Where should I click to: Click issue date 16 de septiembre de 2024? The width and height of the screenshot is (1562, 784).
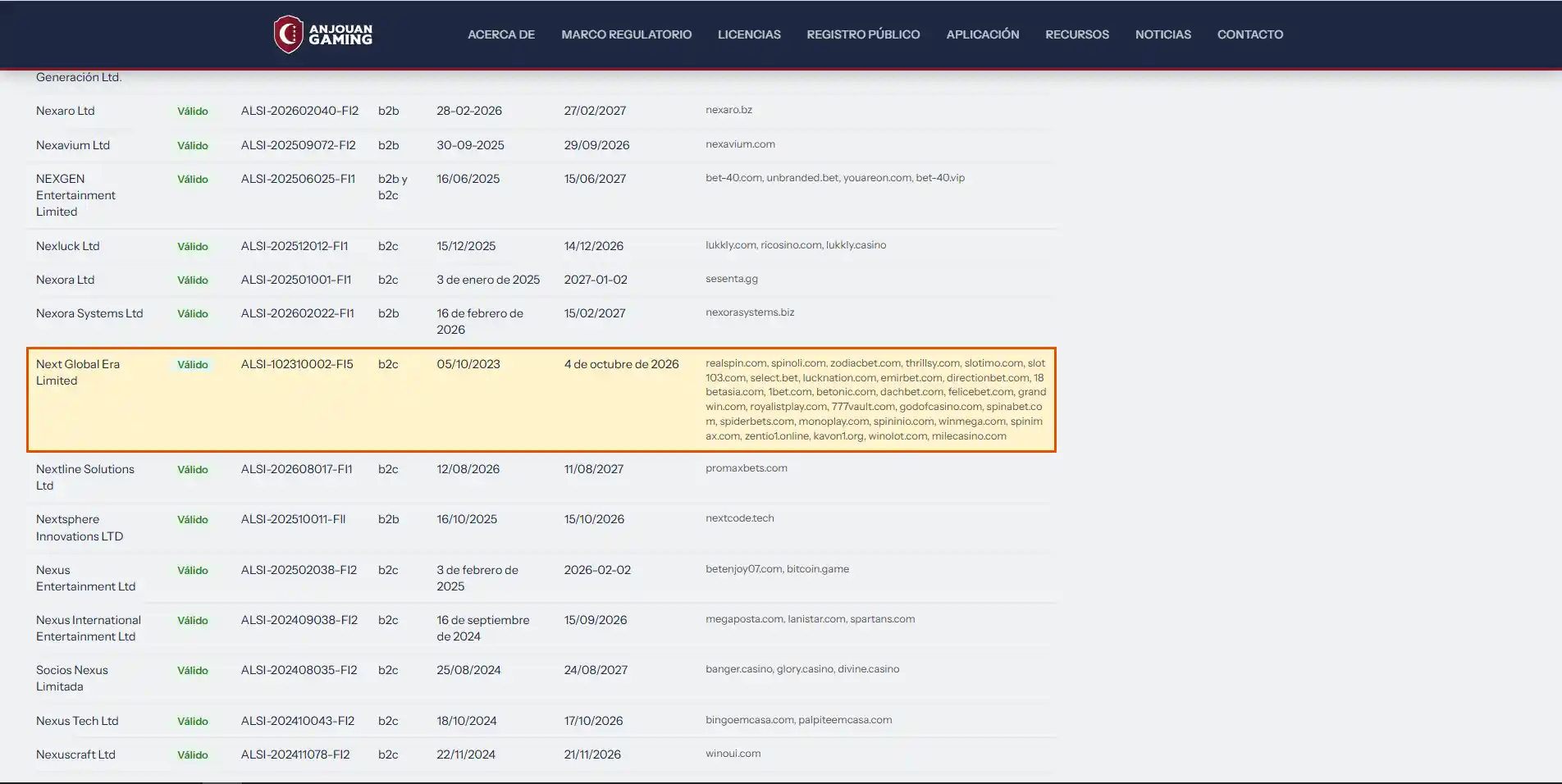pyautogui.click(x=483, y=628)
